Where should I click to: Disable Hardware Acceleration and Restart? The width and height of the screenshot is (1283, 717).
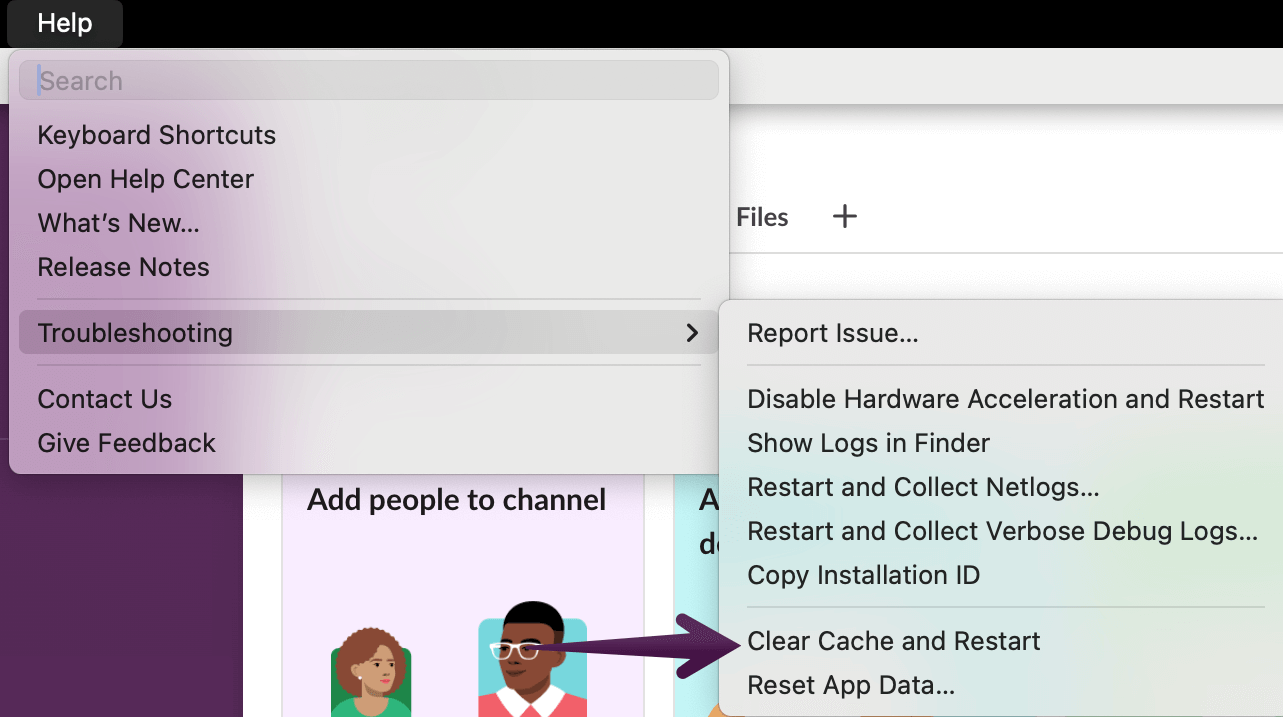[x=1006, y=398]
